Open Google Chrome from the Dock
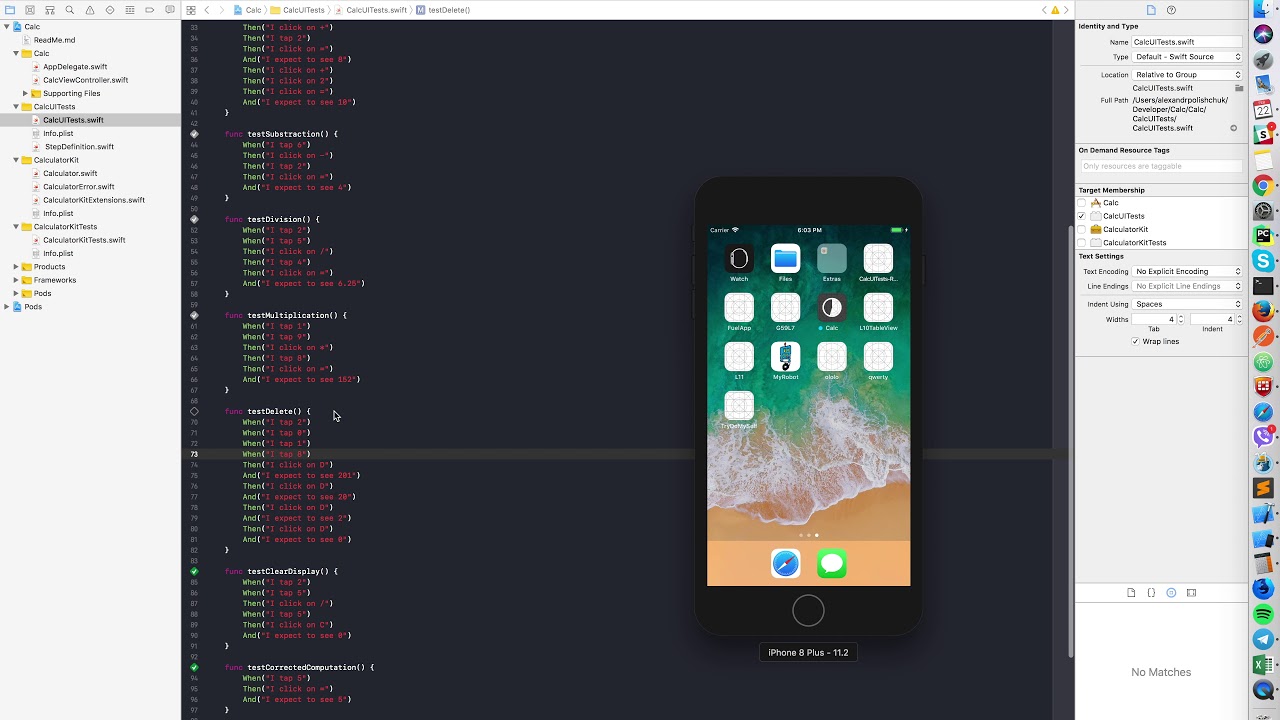1280x720 pixels. (x=1264, y=185)
